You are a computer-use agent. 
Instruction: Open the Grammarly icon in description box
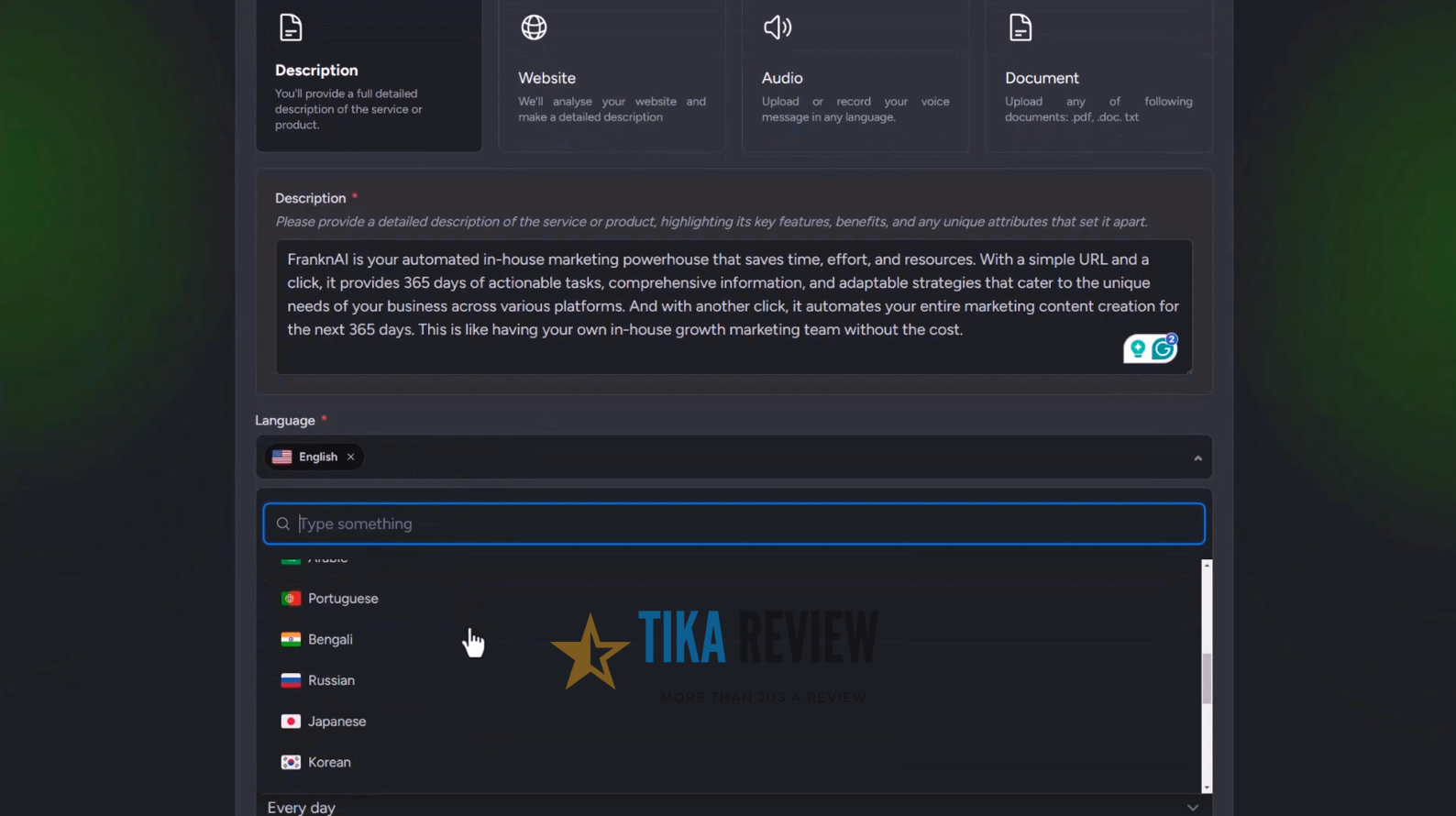[x=1164, y=348]
